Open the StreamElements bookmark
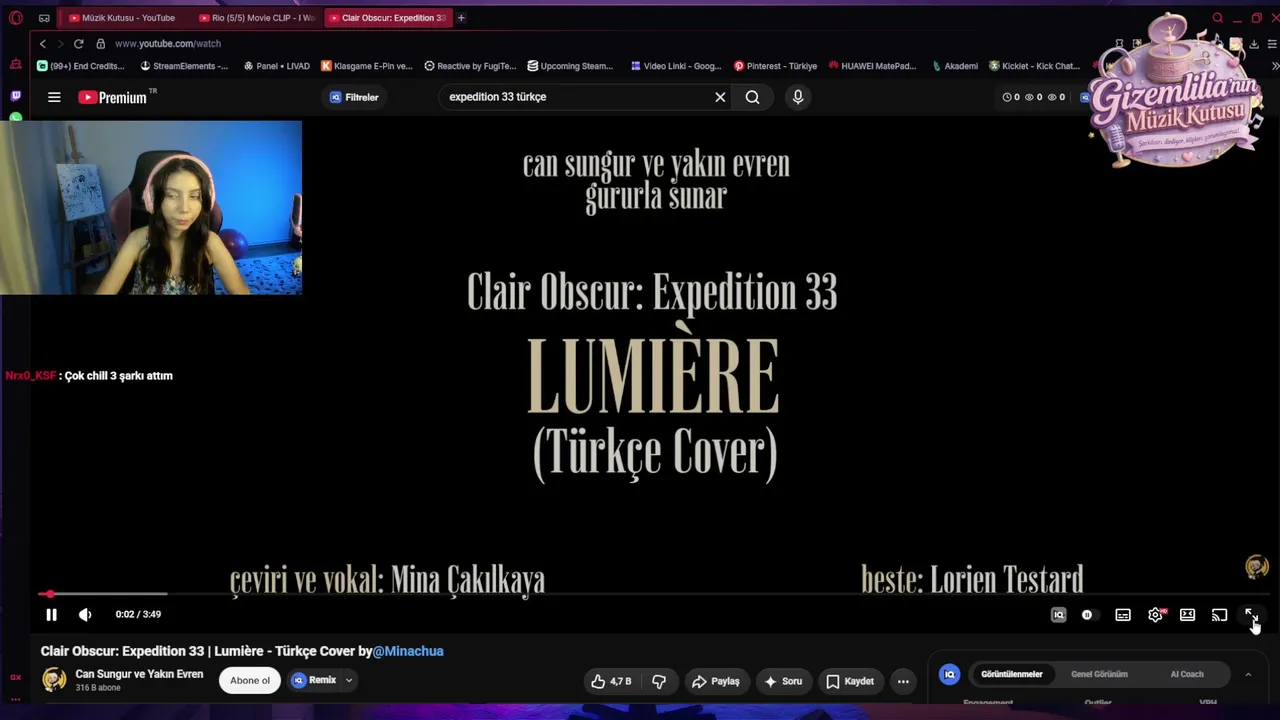This screenshot has height=720, width=1280. pos(184,66)
